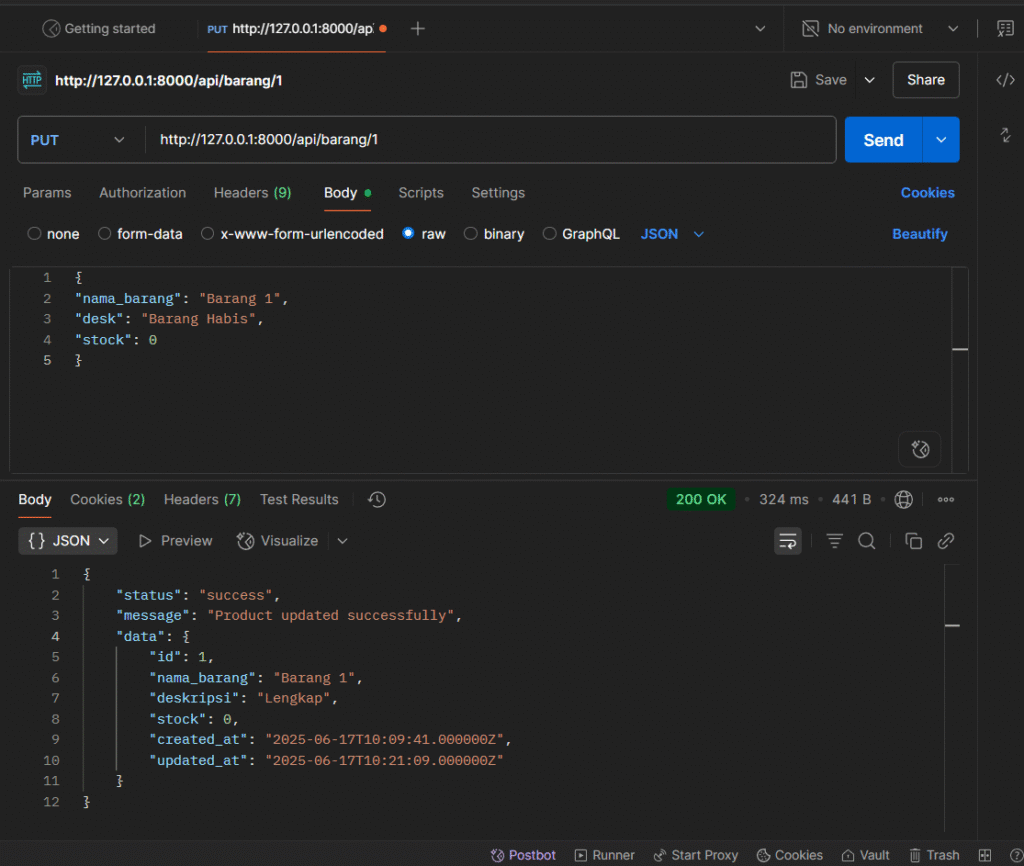Viewport: 1024px width, 866px height.
Task: Open the code snippet panel icon
Action: pyautogui.click(x=1005, y=80)
